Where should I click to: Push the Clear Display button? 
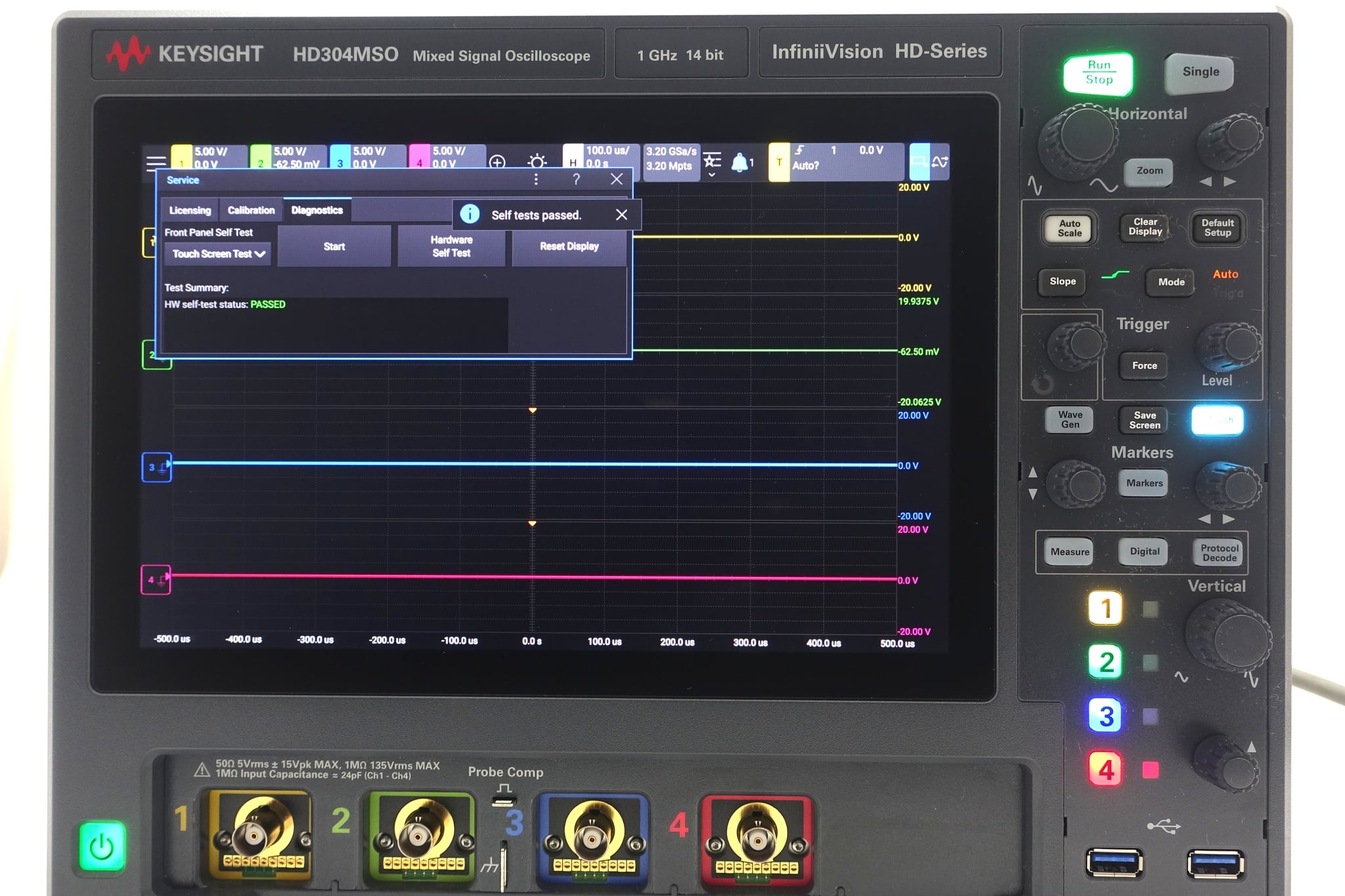(x=1145, y=227)
